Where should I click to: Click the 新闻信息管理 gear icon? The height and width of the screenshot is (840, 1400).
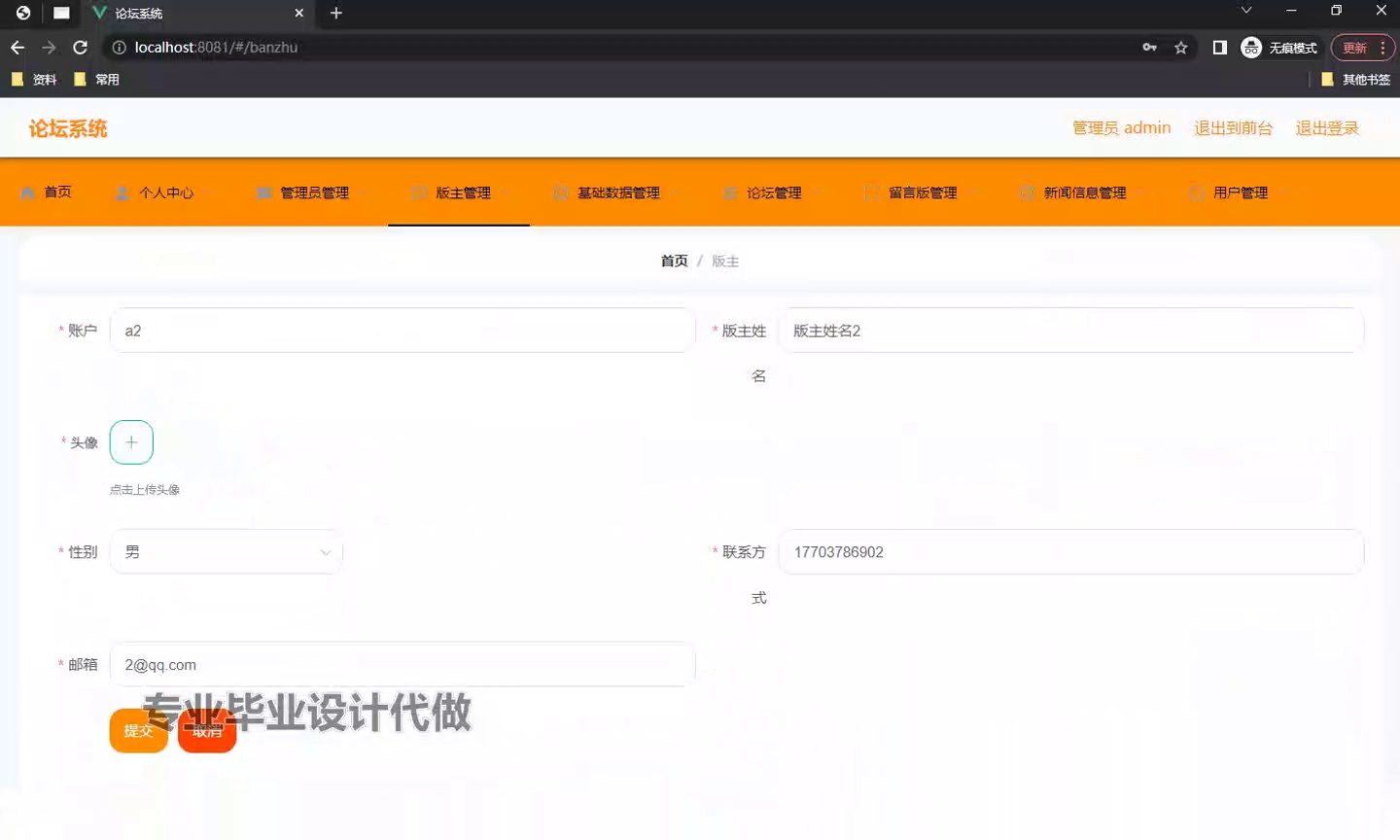[1028, 192]
